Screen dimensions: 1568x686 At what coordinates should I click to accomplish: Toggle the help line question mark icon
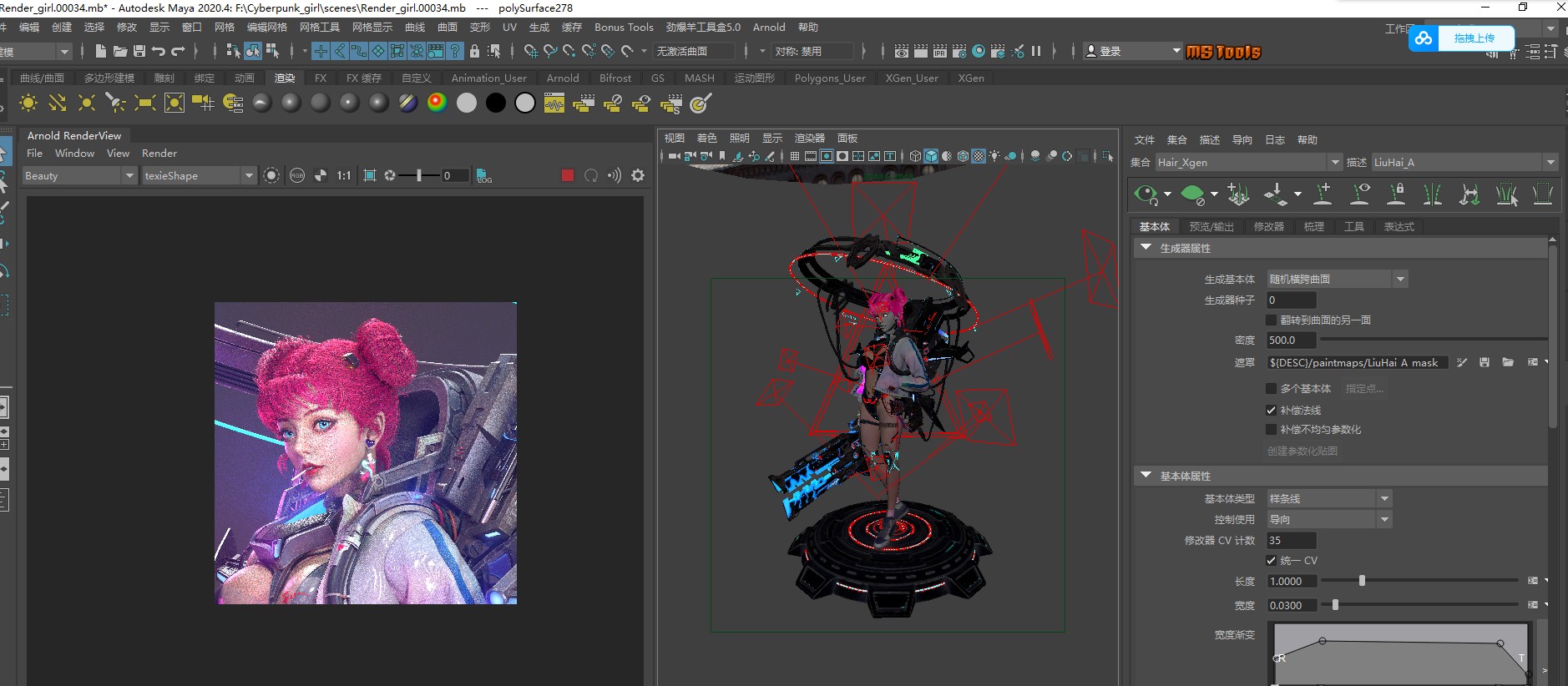pos(455,51)
